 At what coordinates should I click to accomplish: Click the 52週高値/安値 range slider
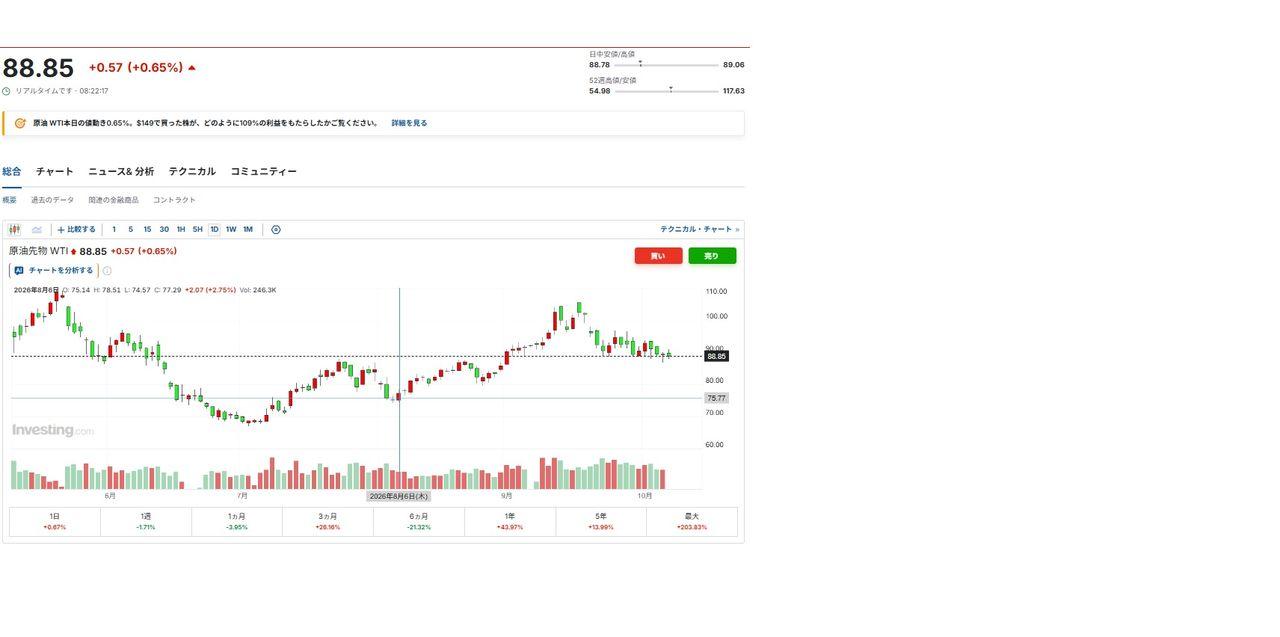(666, 91)
